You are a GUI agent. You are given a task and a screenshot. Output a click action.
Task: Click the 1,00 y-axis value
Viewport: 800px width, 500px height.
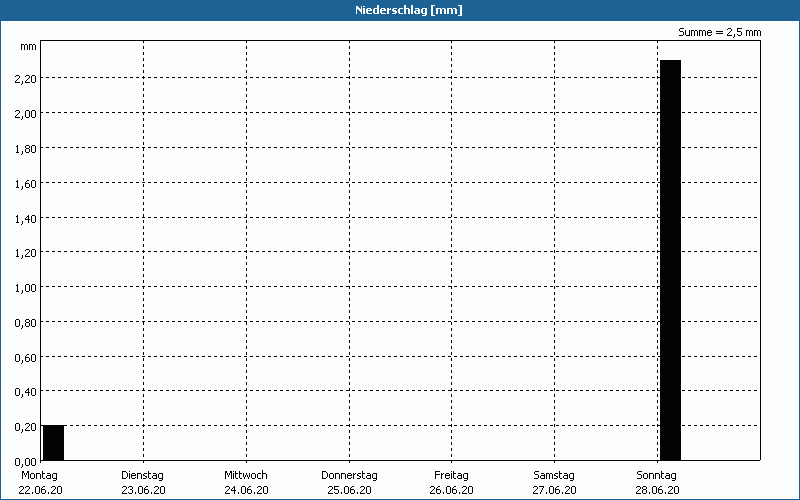26,288
